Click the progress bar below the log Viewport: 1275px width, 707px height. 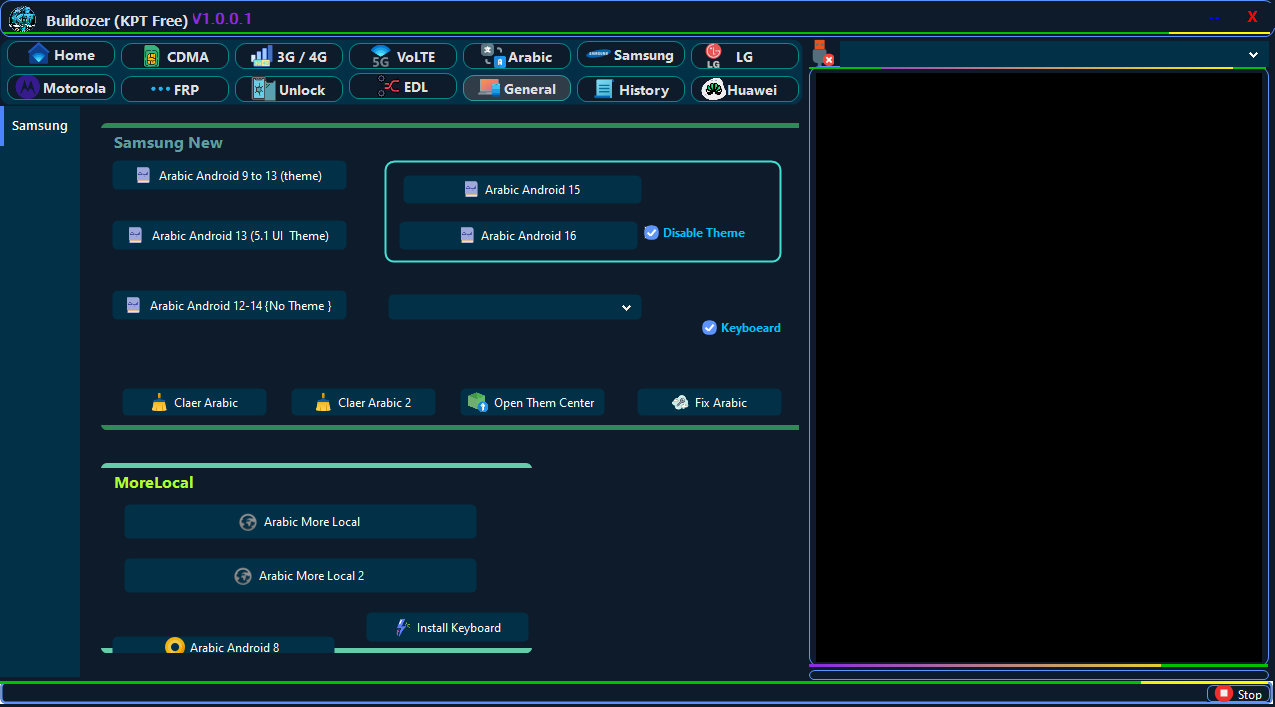(x=1038, y=675)
